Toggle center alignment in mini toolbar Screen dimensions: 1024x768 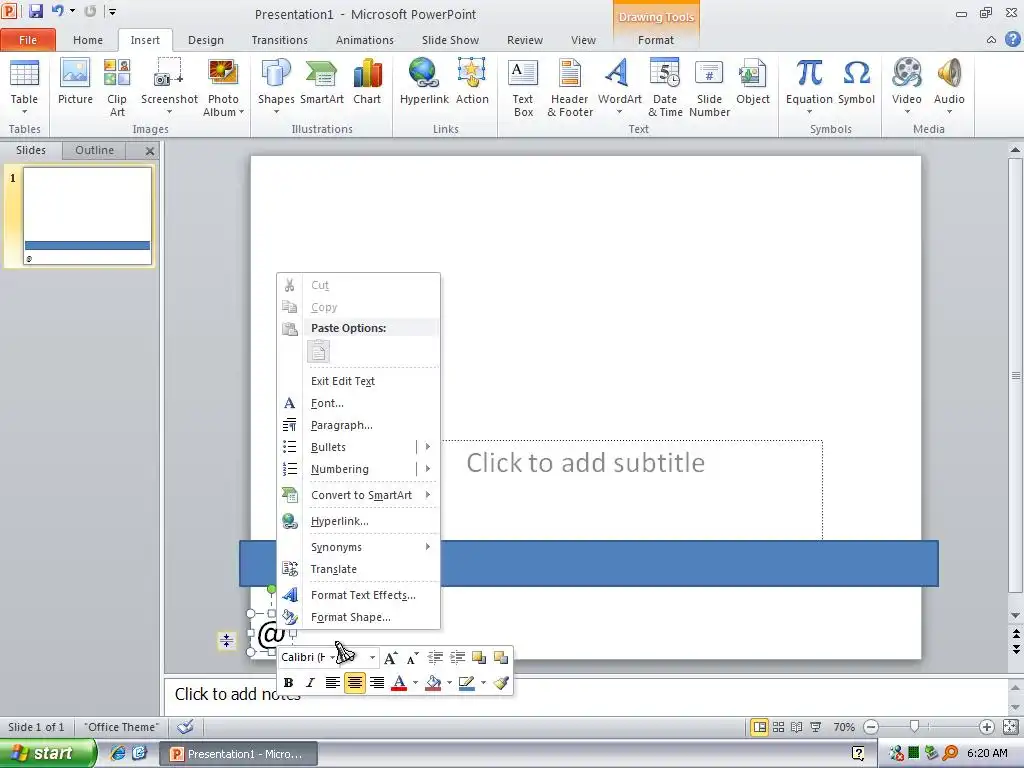pyautogui.click(x=355, y=683)
